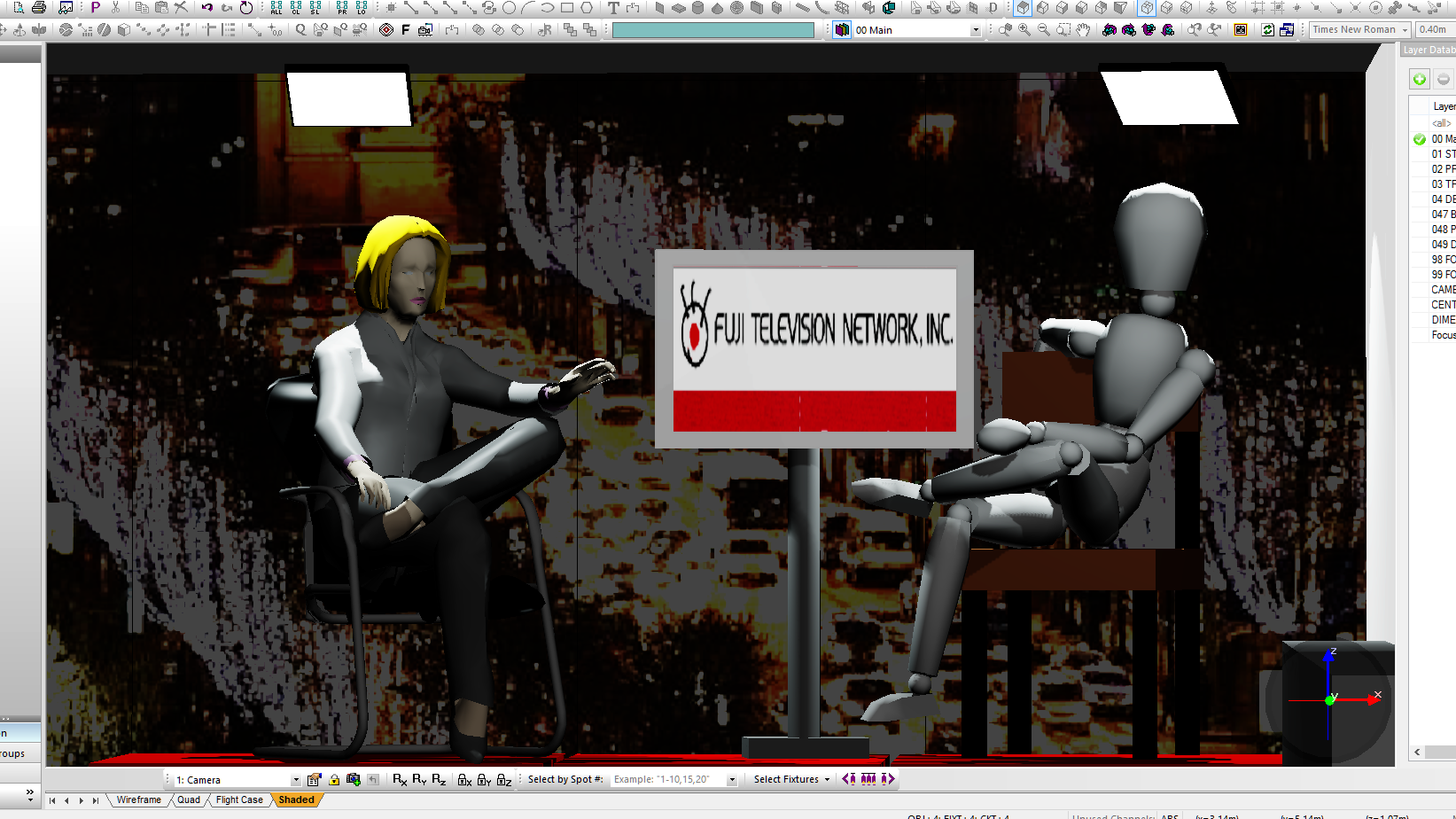Toggle the green check on layer 00 Main

tap(1420, 139)
